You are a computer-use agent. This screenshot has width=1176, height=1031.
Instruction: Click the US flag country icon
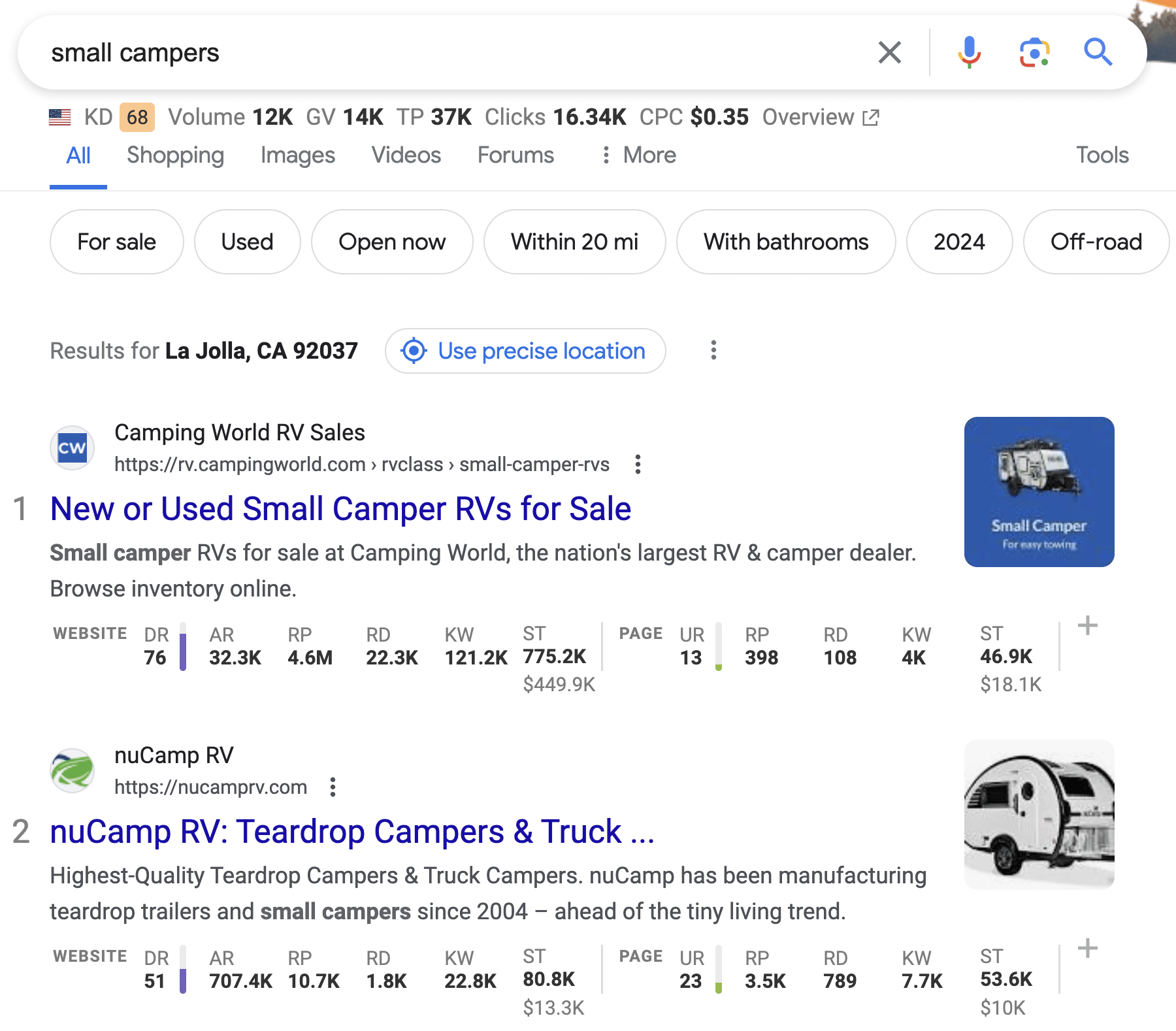pyautogui.click(x=60, y=117)
